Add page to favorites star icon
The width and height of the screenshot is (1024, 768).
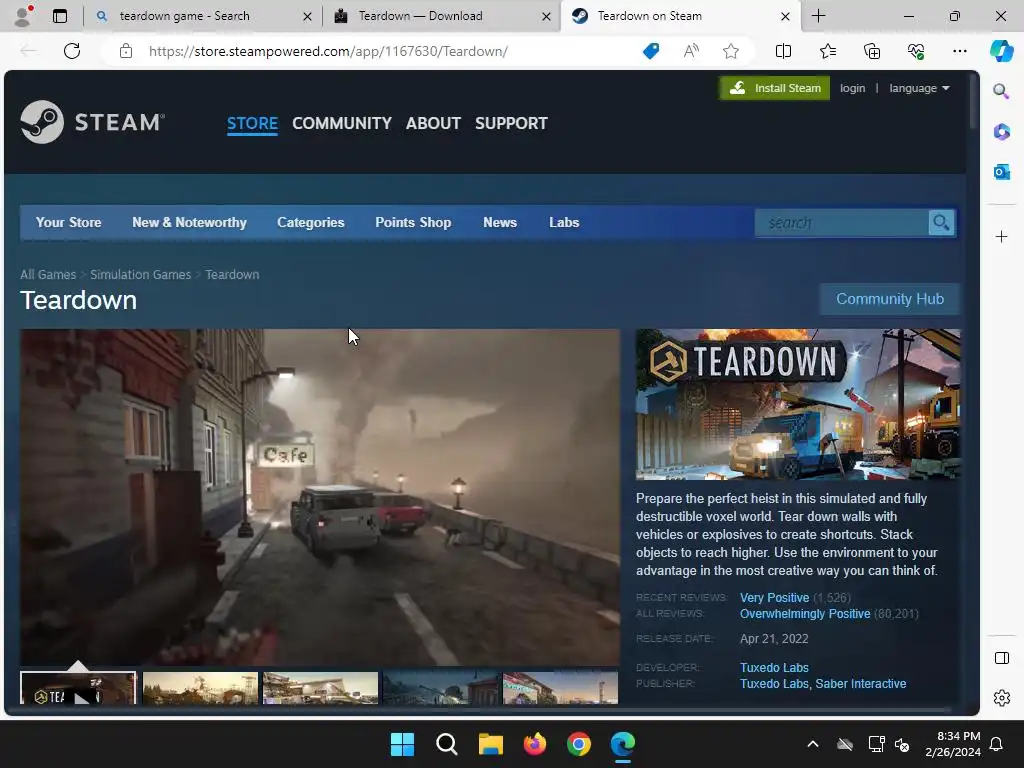click(x=731, y=51)
